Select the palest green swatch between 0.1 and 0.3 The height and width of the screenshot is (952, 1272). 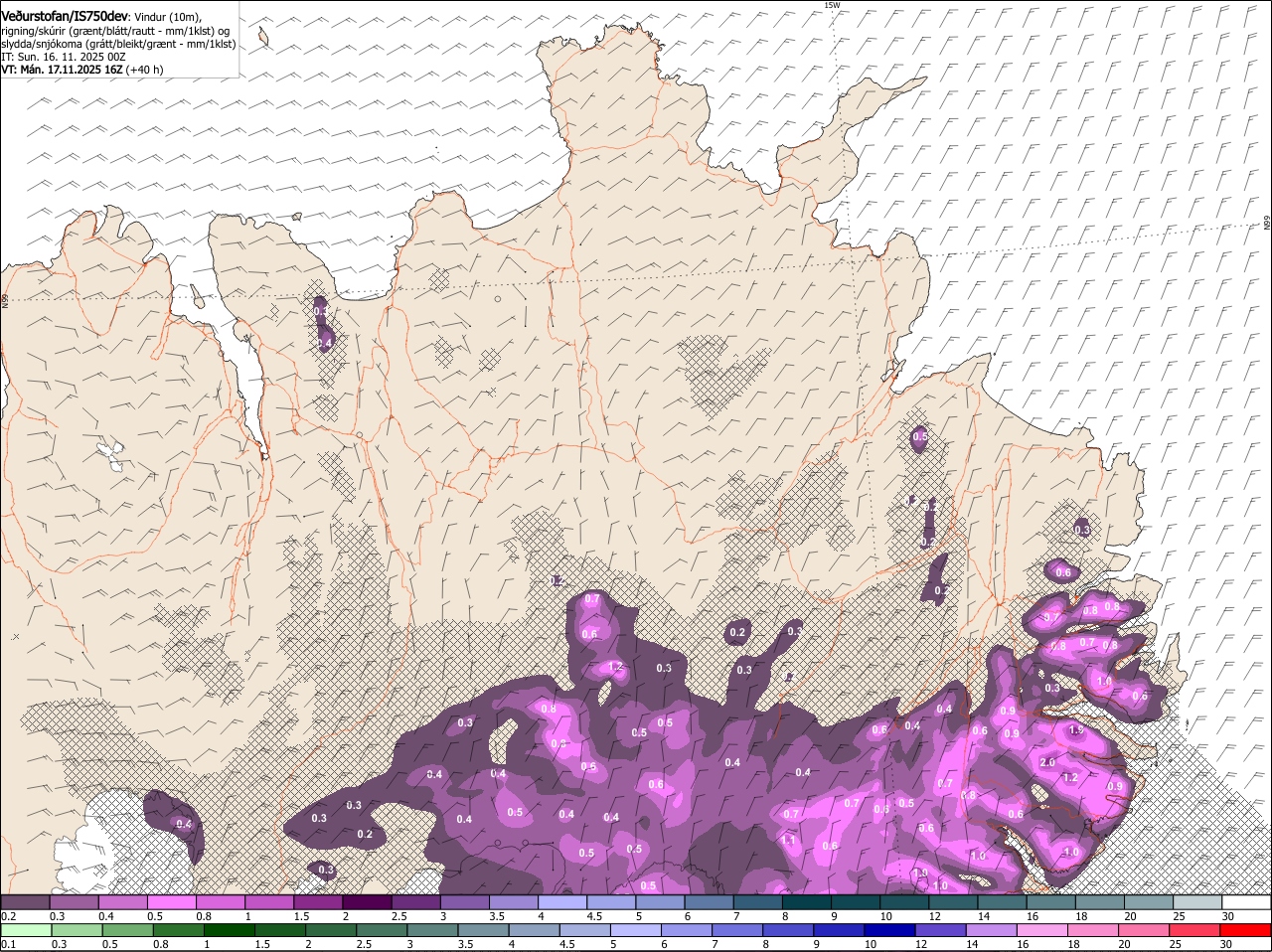tap(25, 930)
